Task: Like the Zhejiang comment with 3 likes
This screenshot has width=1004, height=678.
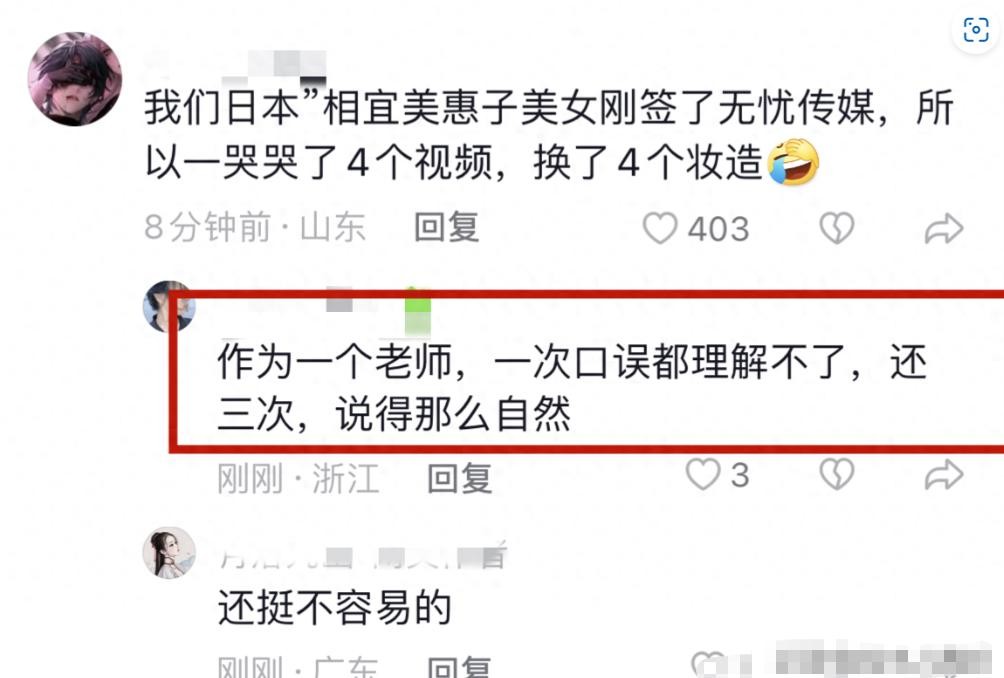Action: 702,474
